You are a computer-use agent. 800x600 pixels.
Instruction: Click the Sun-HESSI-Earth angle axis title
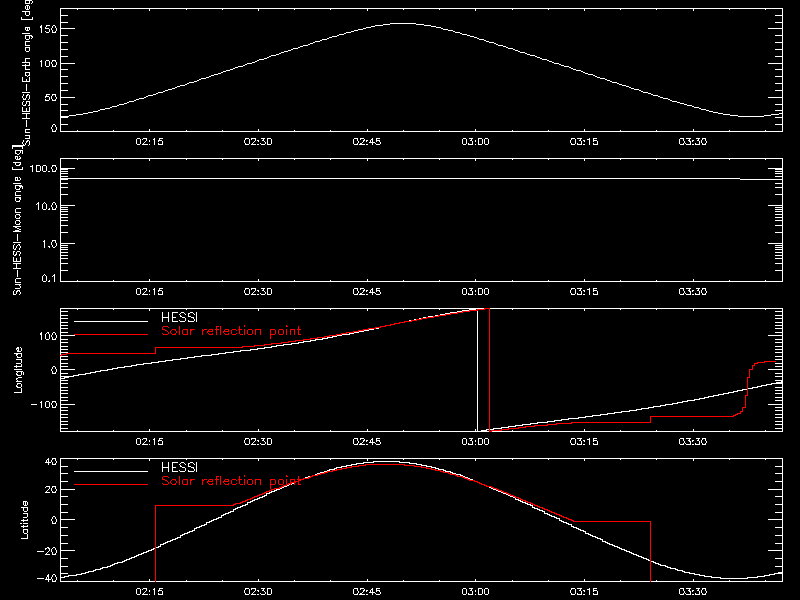pos(27,72)
